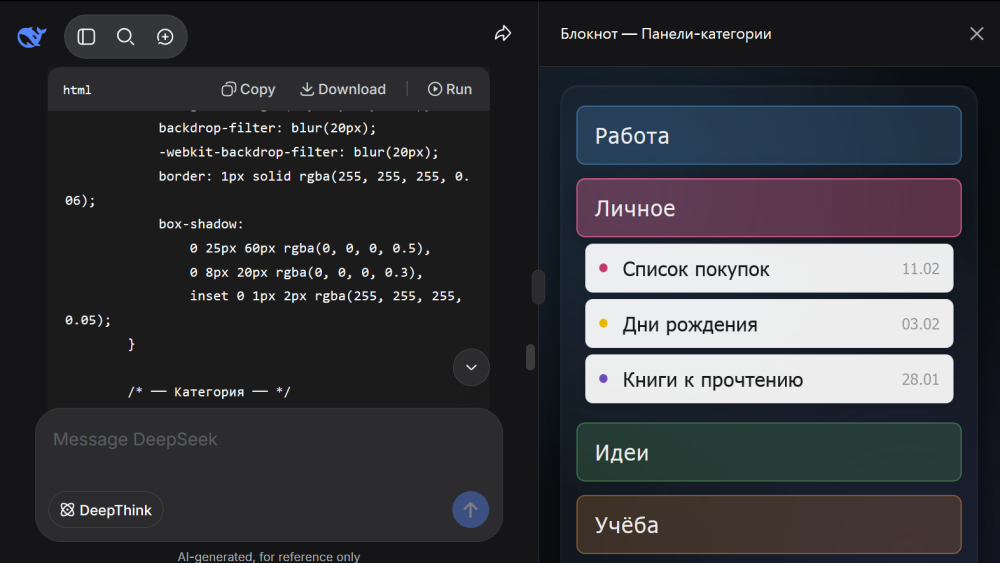
Task: Click the box-shadow: code line
Action: pos(201,224)
